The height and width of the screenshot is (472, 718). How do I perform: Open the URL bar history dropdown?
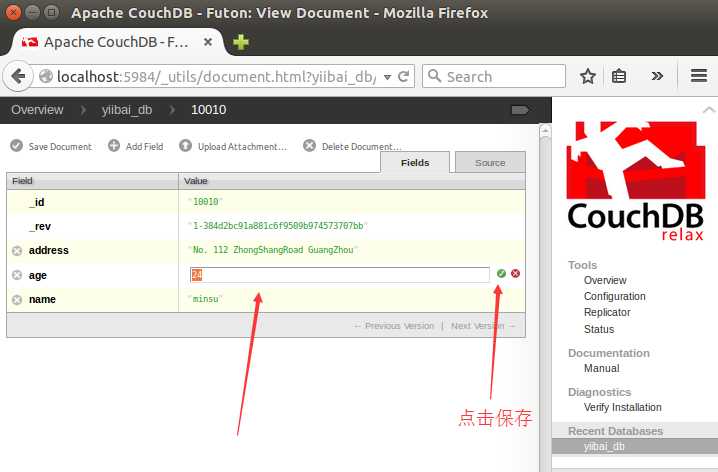(x=387, y=76)
